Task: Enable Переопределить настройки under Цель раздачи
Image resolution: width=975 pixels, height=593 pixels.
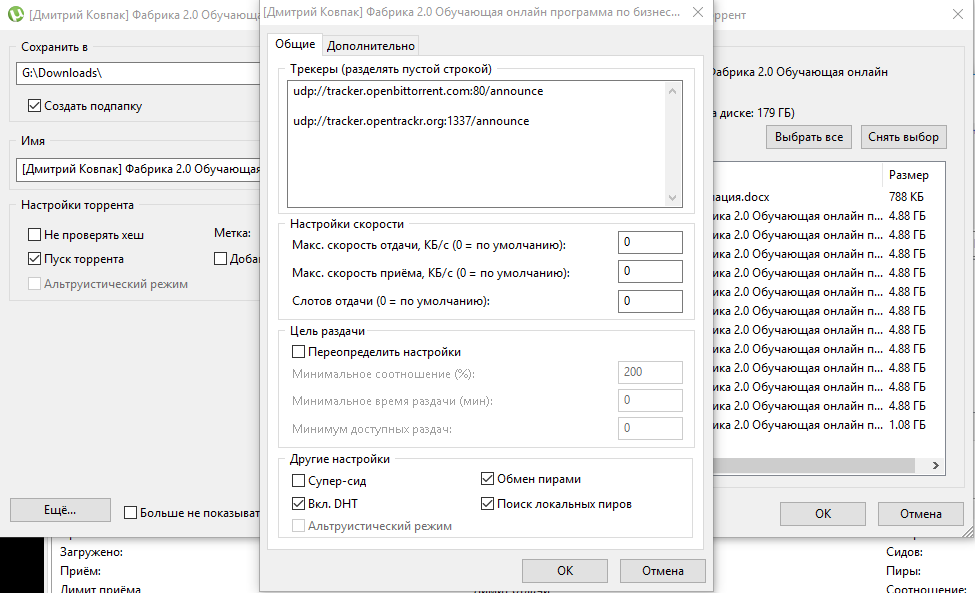Action: point(296,351)
